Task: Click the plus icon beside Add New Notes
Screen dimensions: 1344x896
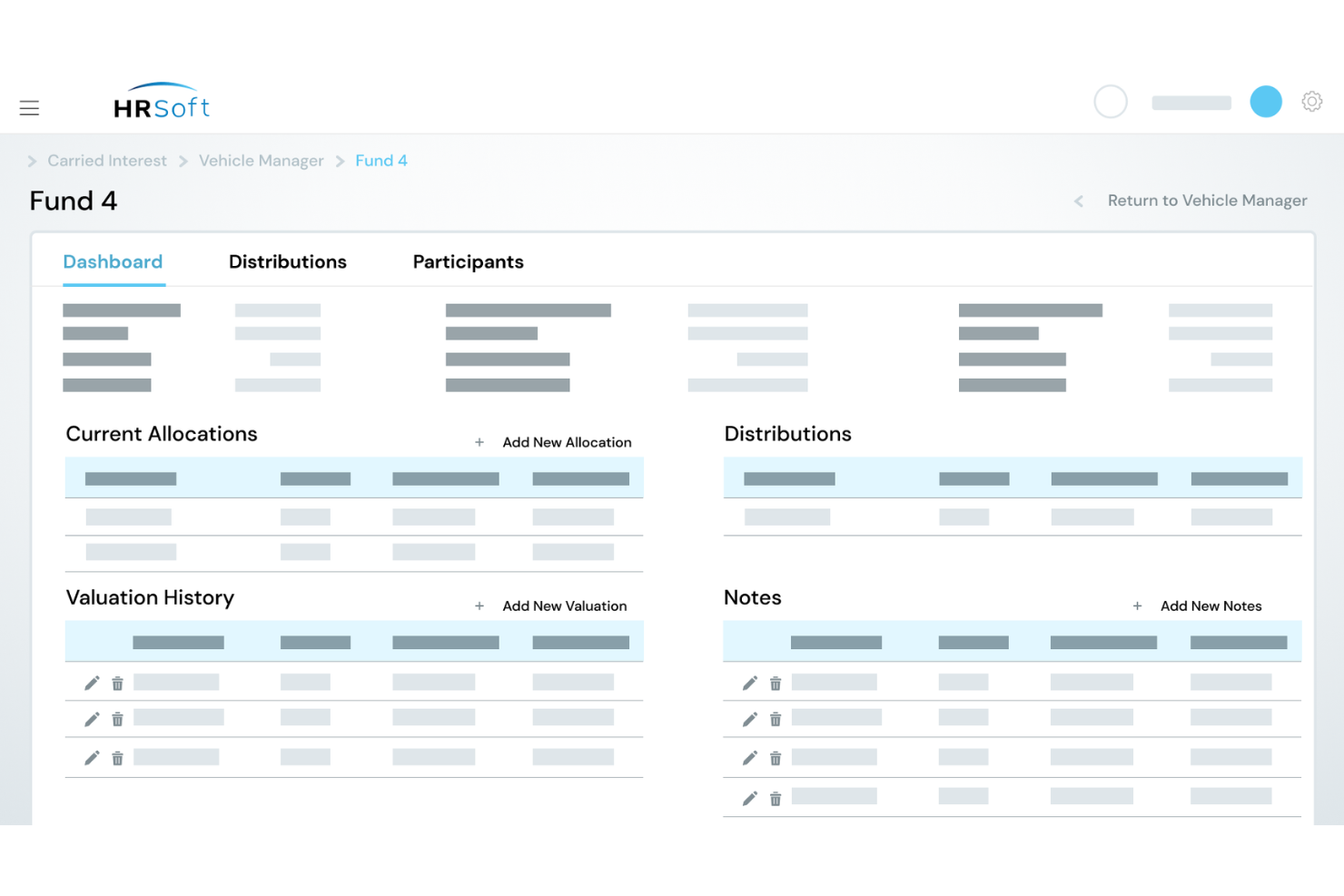Action: [x=1137, y=606]
